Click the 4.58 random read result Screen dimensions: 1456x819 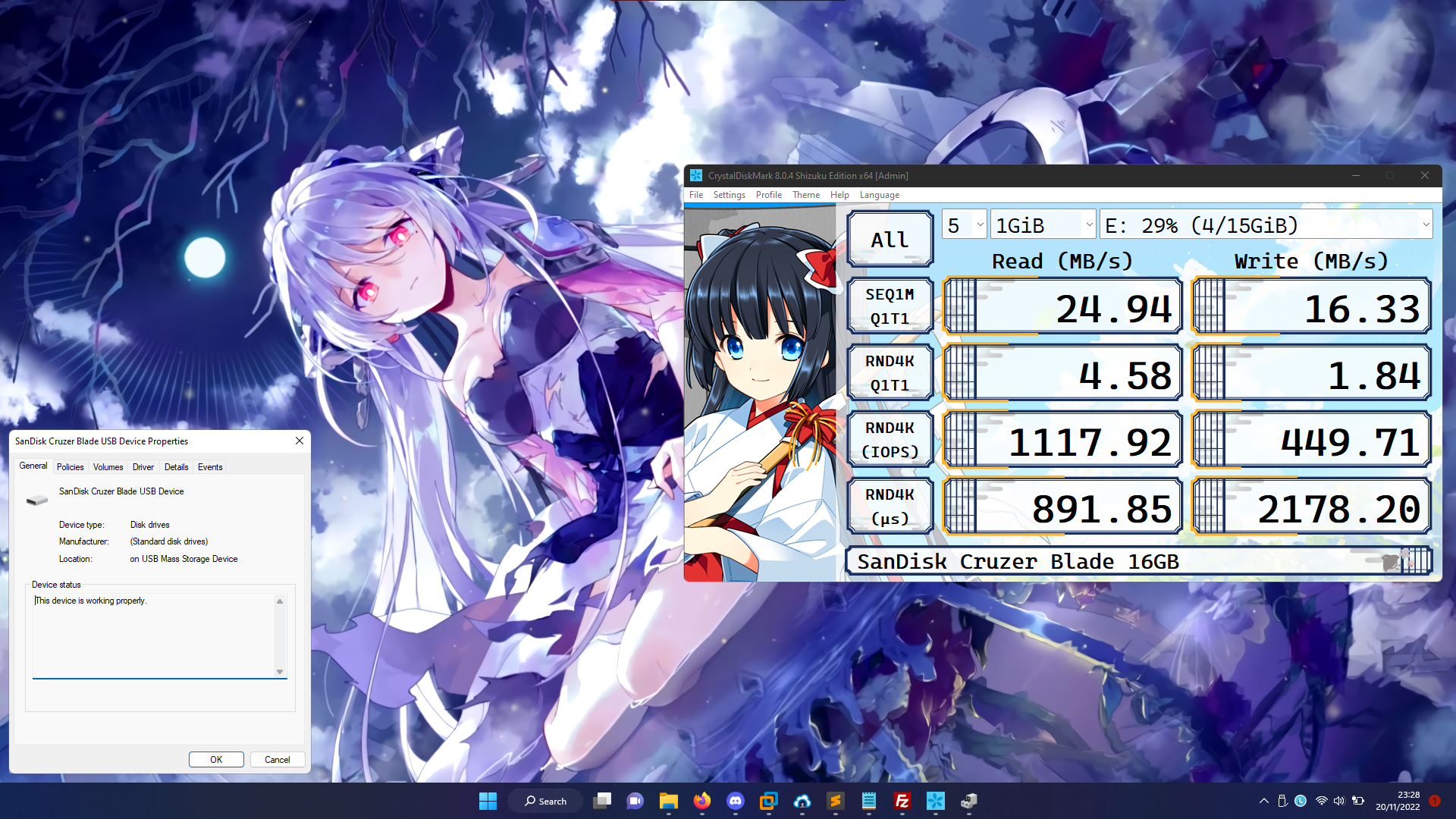click(1062, 373)
